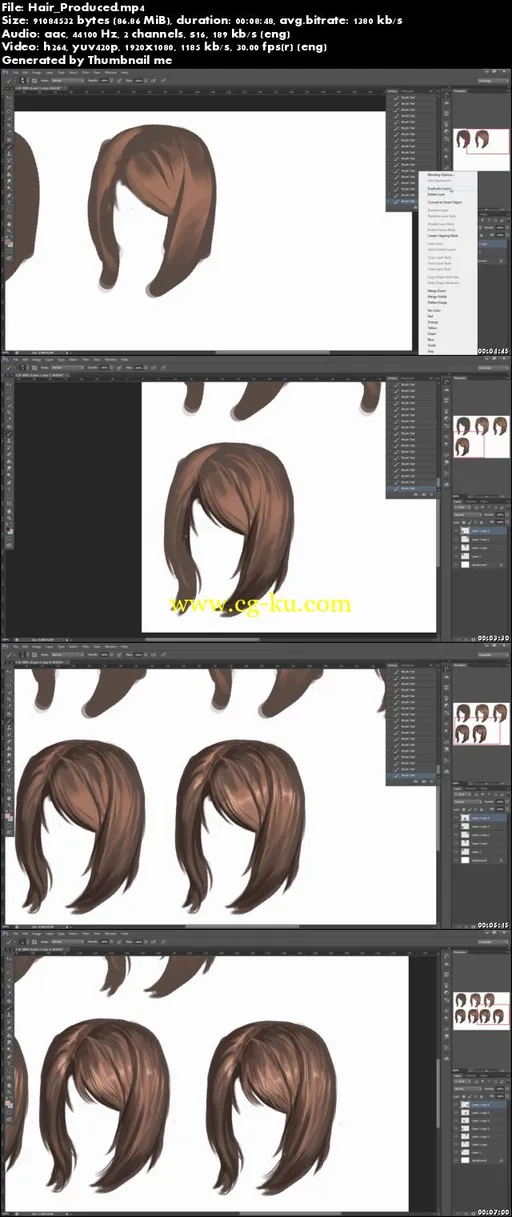Switch to the History tab in 00:03:30 frame
This screenshot has height=1217, width=512.
pyautogui.click(x=393, y=378)
